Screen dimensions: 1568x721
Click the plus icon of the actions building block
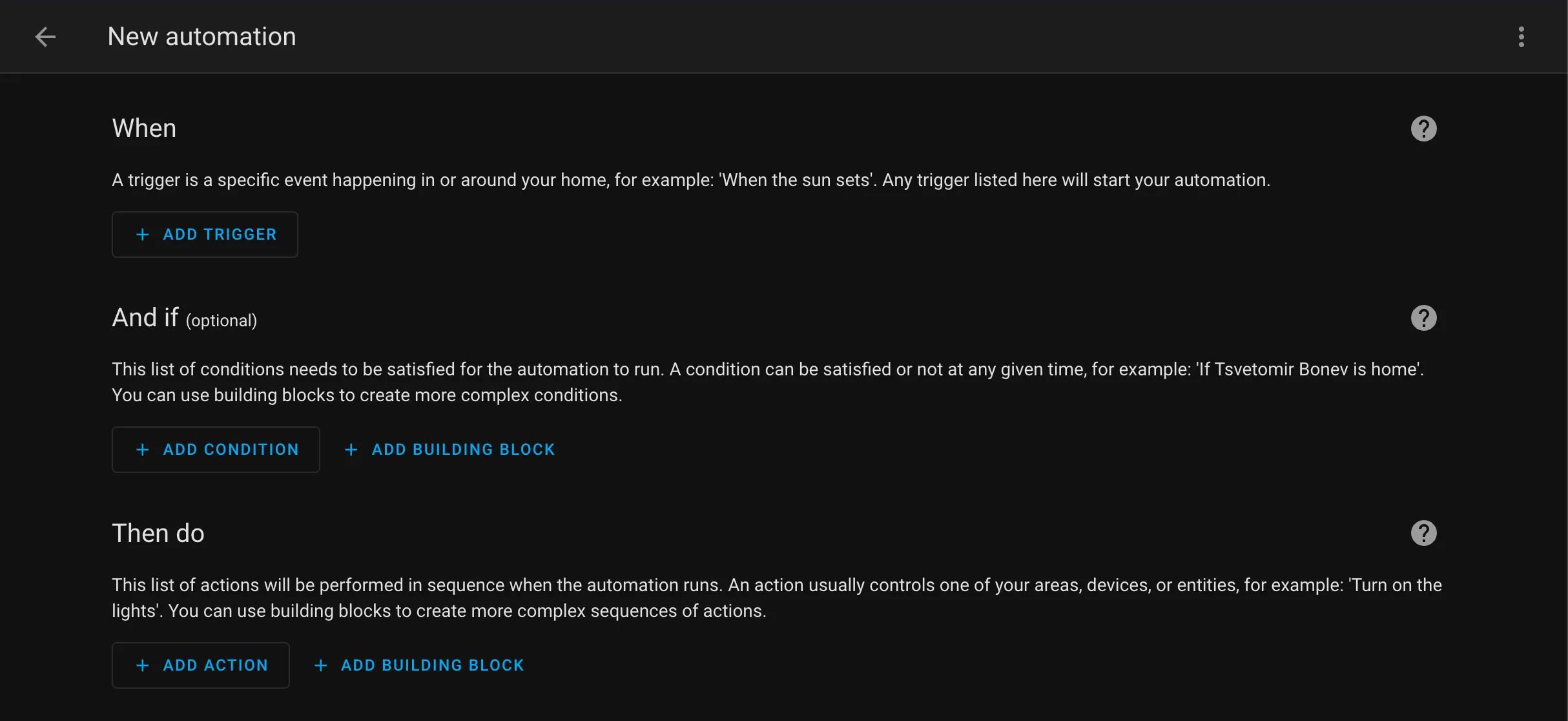tap(321, 665)
